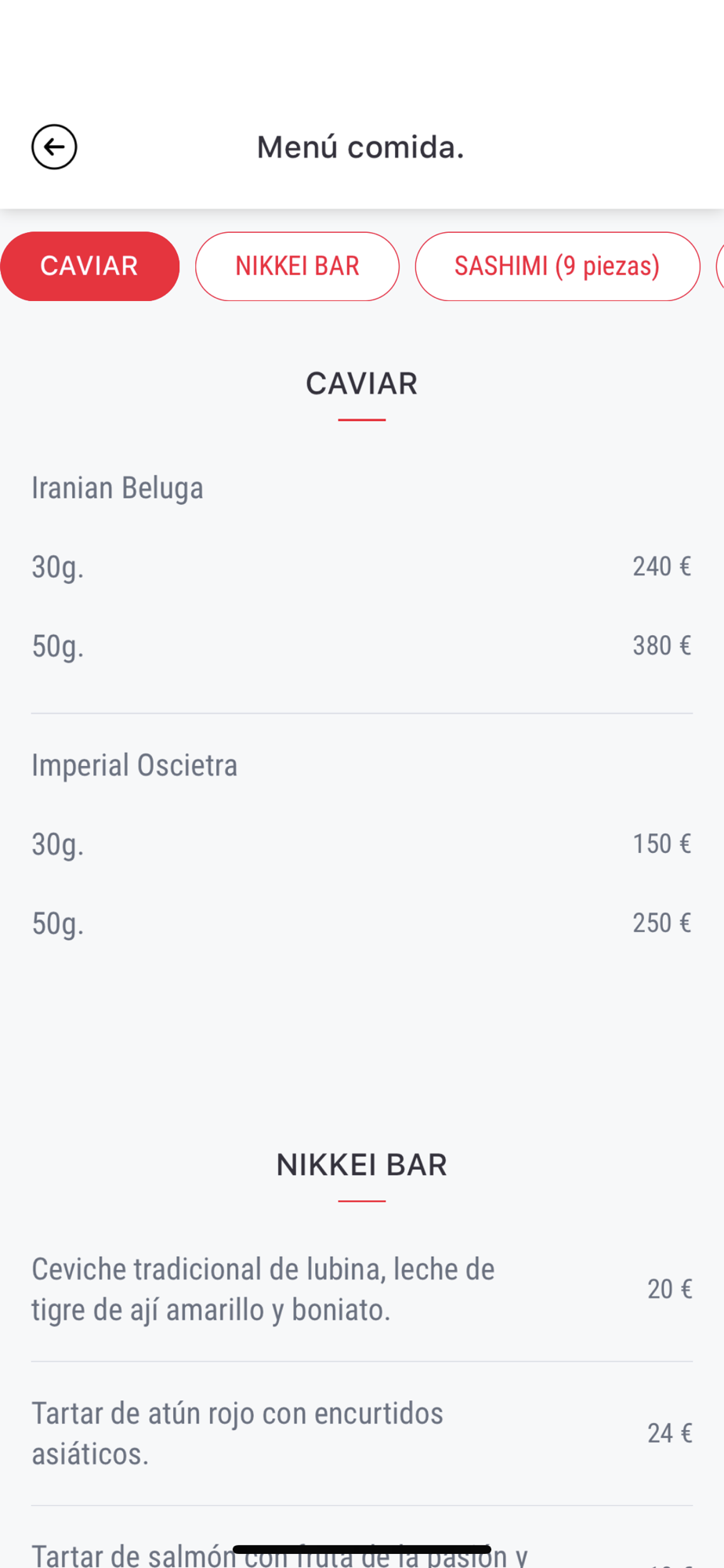
Task: Select the Imperial Oscietra item name
Action: 135,765
